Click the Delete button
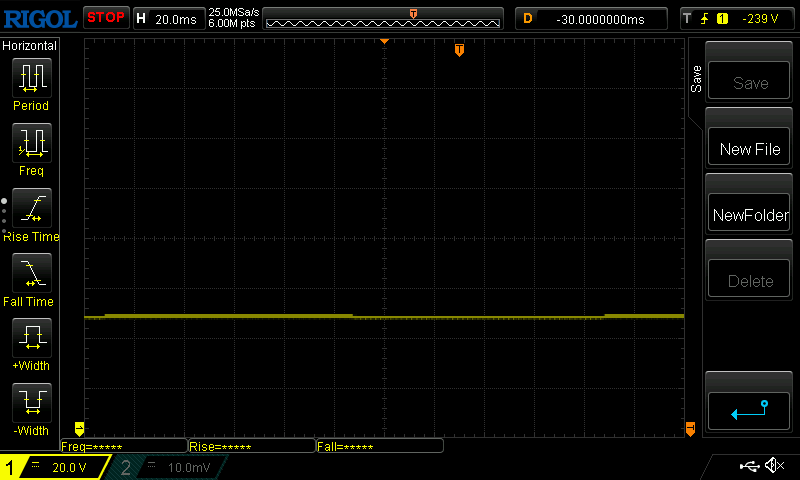This screenshot has height=480, width=800. coord(749,279)
